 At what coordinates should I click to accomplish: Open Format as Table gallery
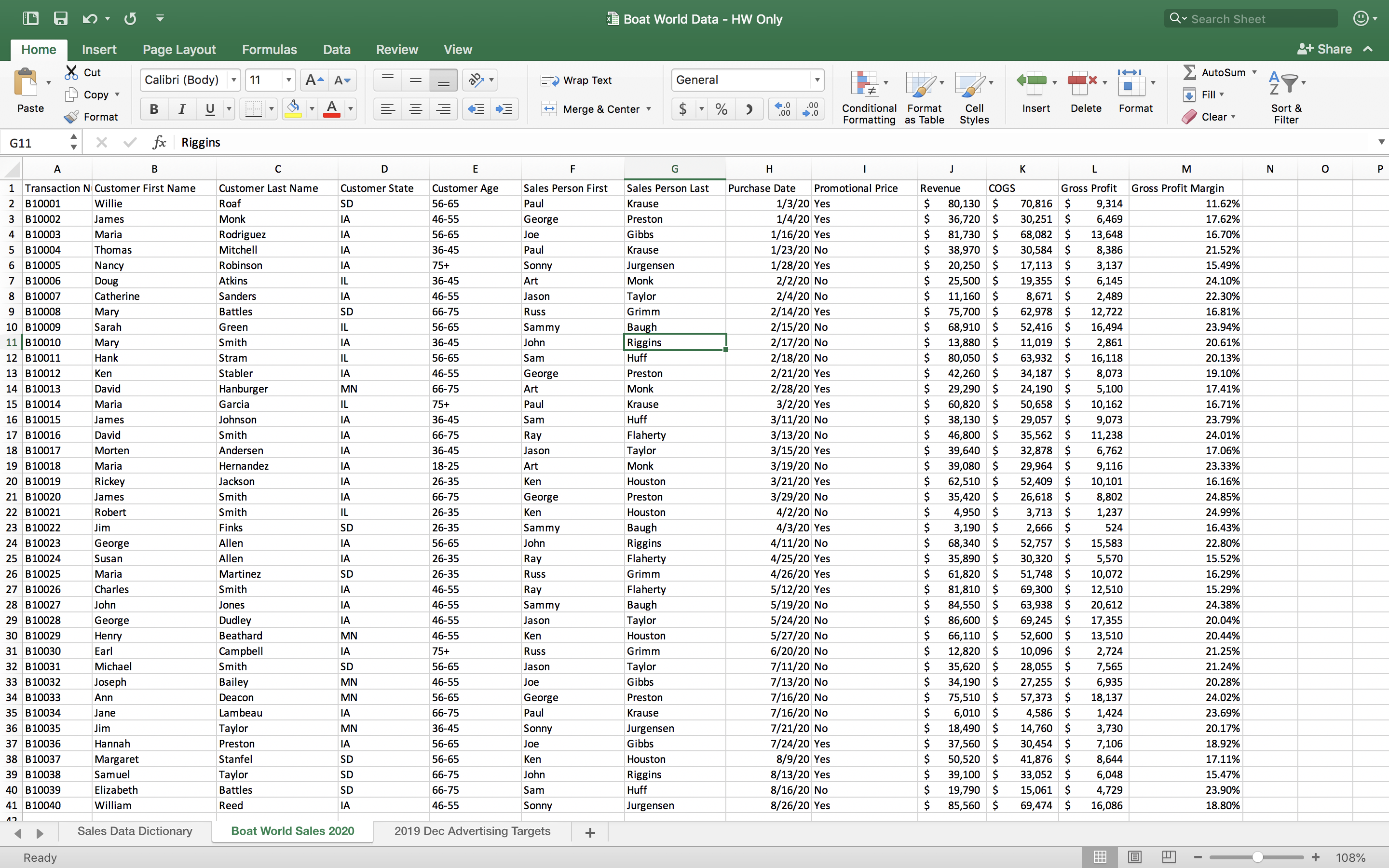pyautogui.click(x=924, y=97)
